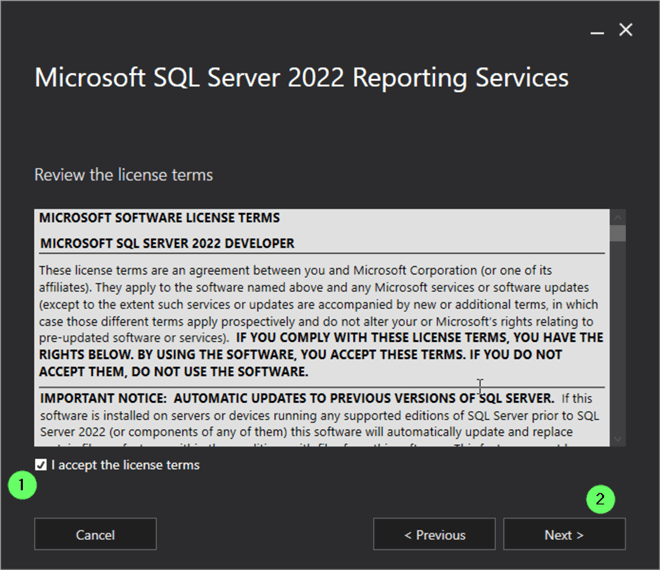This screenshot has height=570, width=660.
Task: Click the 'Microsoft Software License Terms' heading
Action: coord(159,218)
